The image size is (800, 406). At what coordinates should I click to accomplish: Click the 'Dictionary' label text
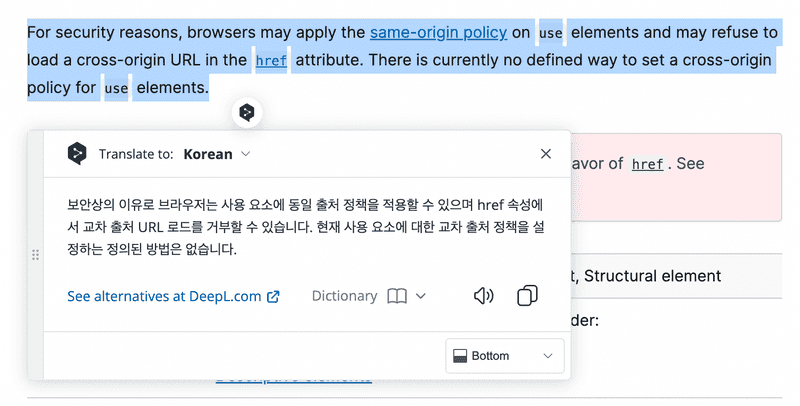(344, 296)
